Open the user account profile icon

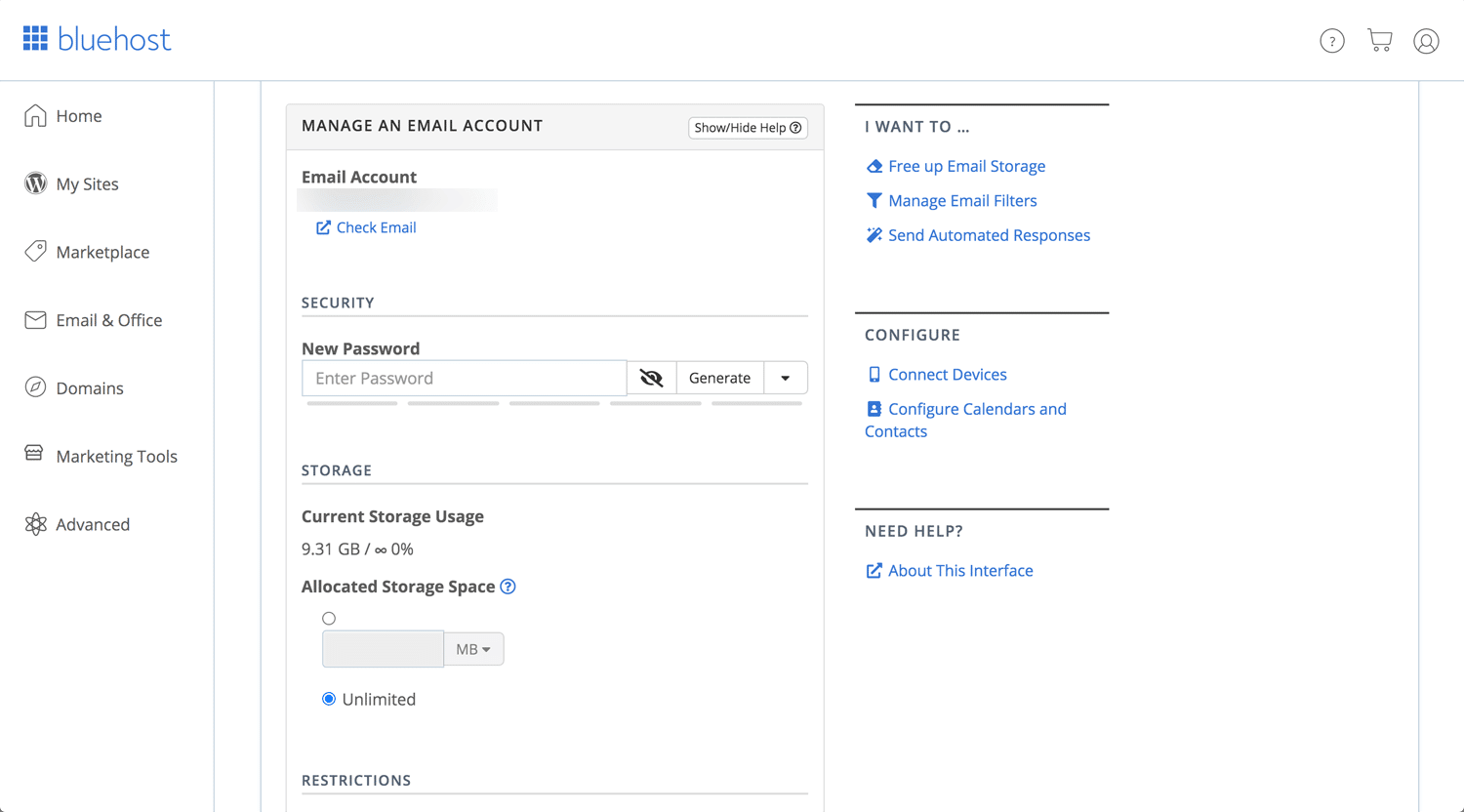(1426, 41)
